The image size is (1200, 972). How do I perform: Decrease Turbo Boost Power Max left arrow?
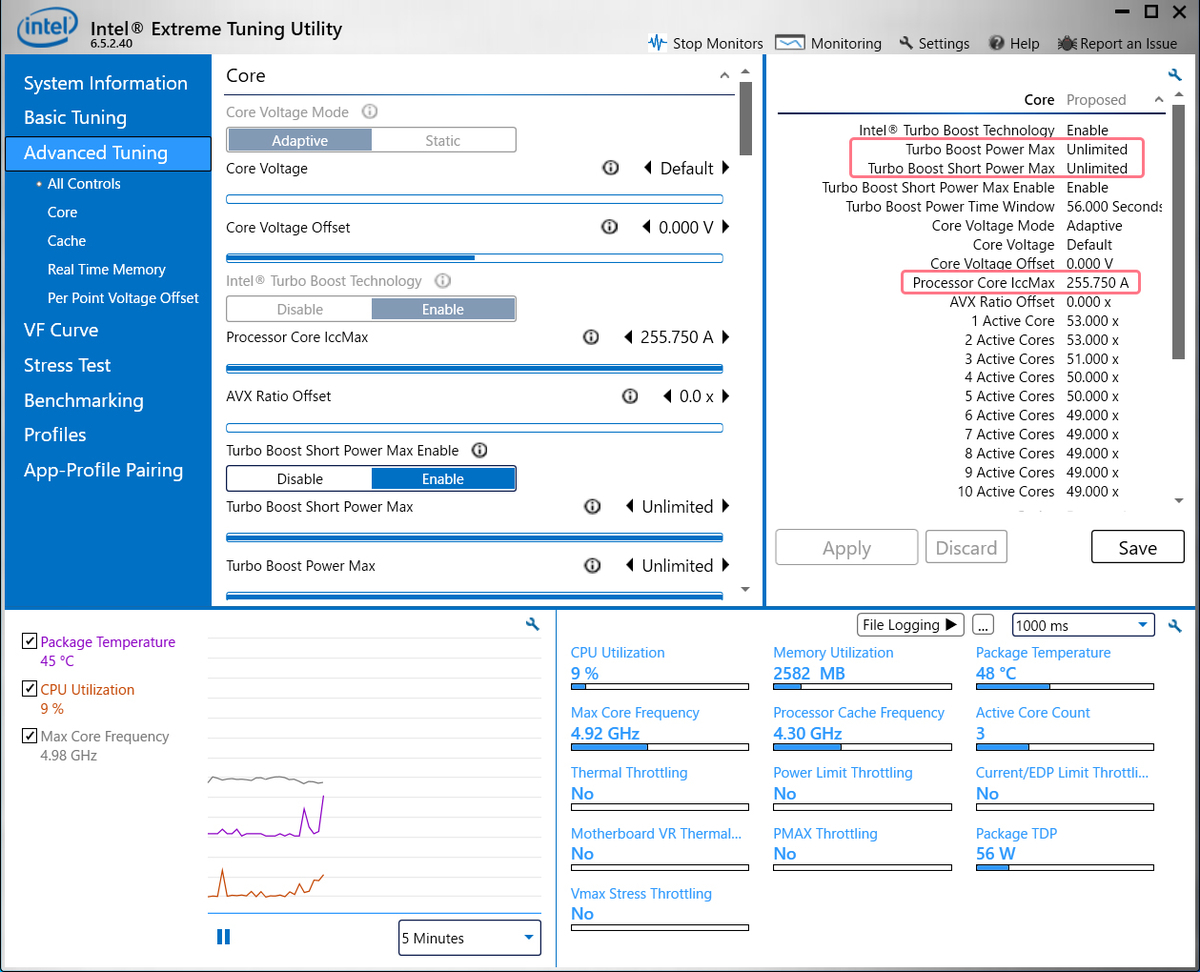coord(629,565)
